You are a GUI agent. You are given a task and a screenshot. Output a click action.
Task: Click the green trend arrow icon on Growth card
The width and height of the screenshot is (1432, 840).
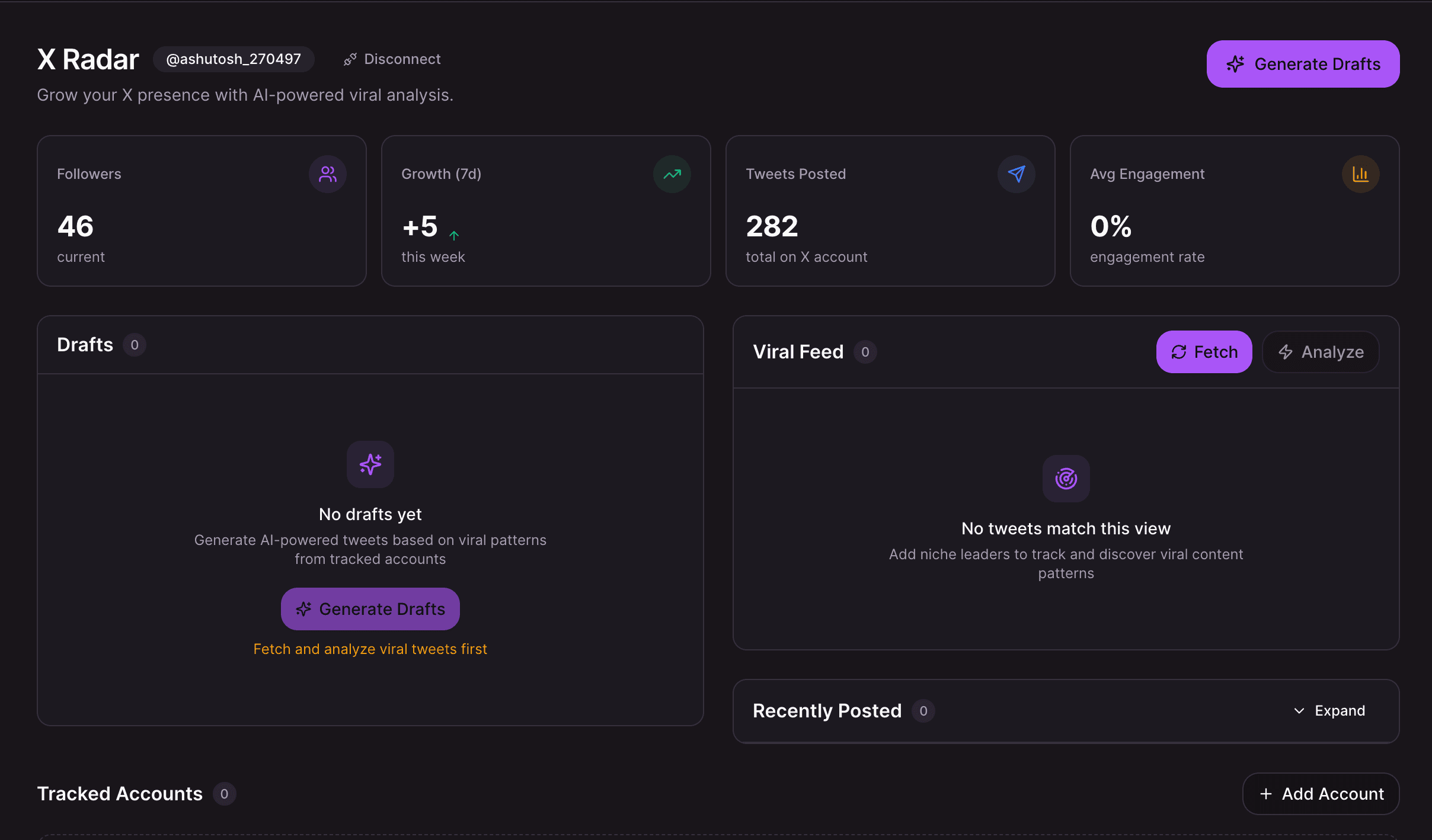pyautogui.click(x=672, y=174)
